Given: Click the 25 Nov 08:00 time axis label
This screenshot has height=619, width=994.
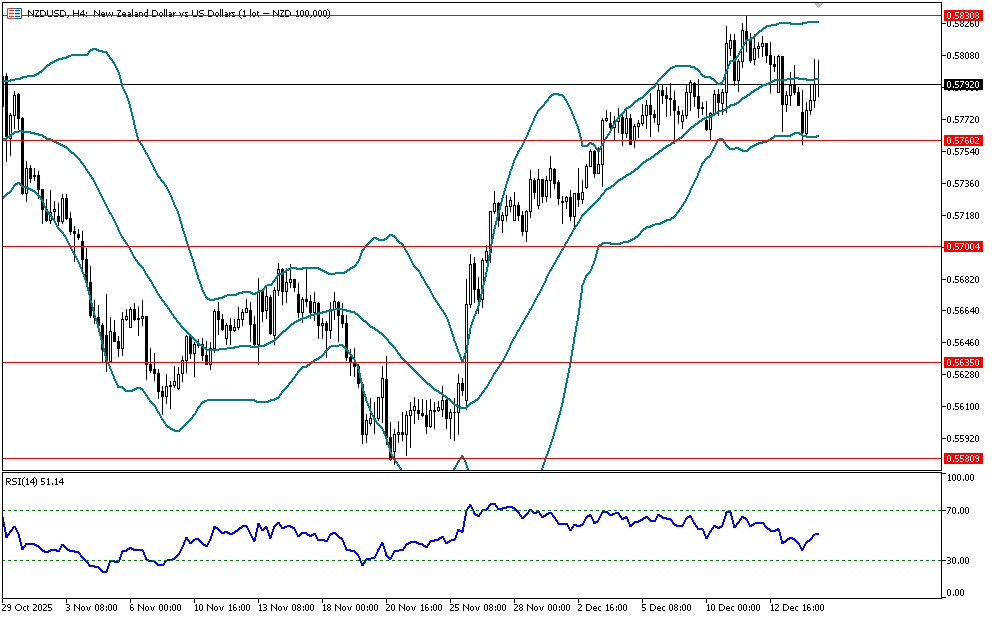Looking at the screenshot, I should tap(476, 607).
